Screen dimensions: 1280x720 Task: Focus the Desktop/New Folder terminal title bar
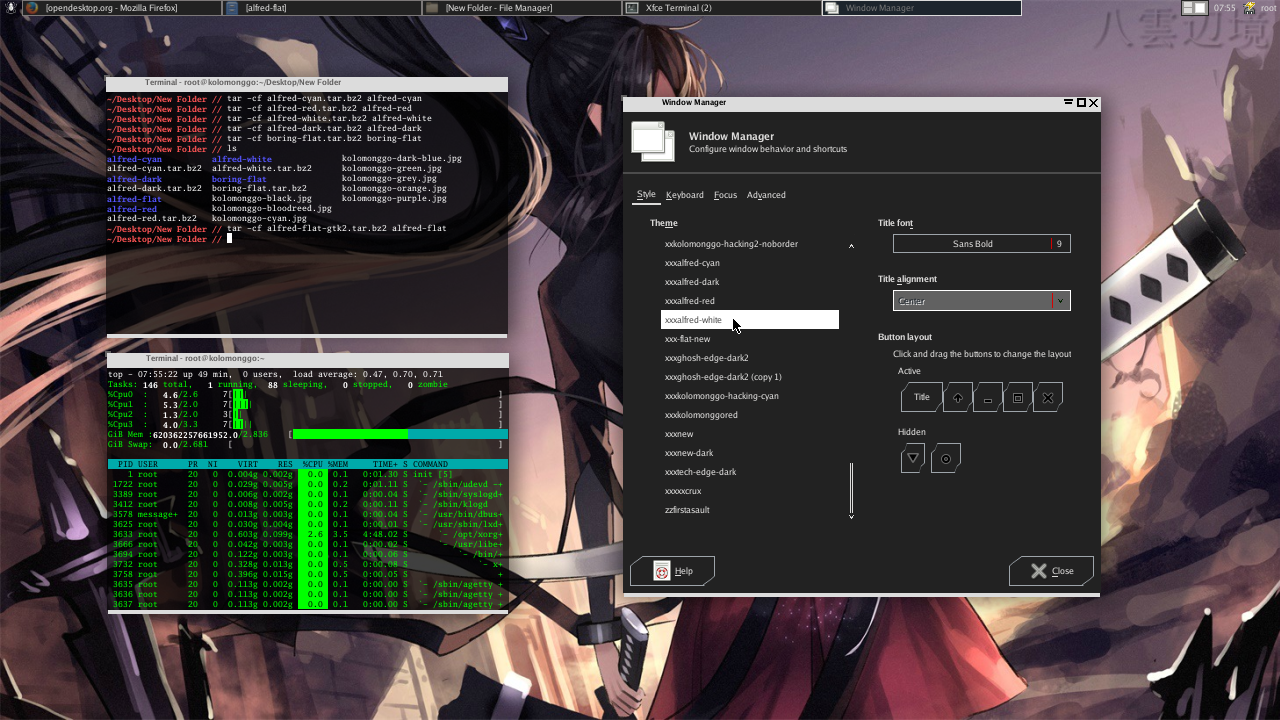coord(307,83)
